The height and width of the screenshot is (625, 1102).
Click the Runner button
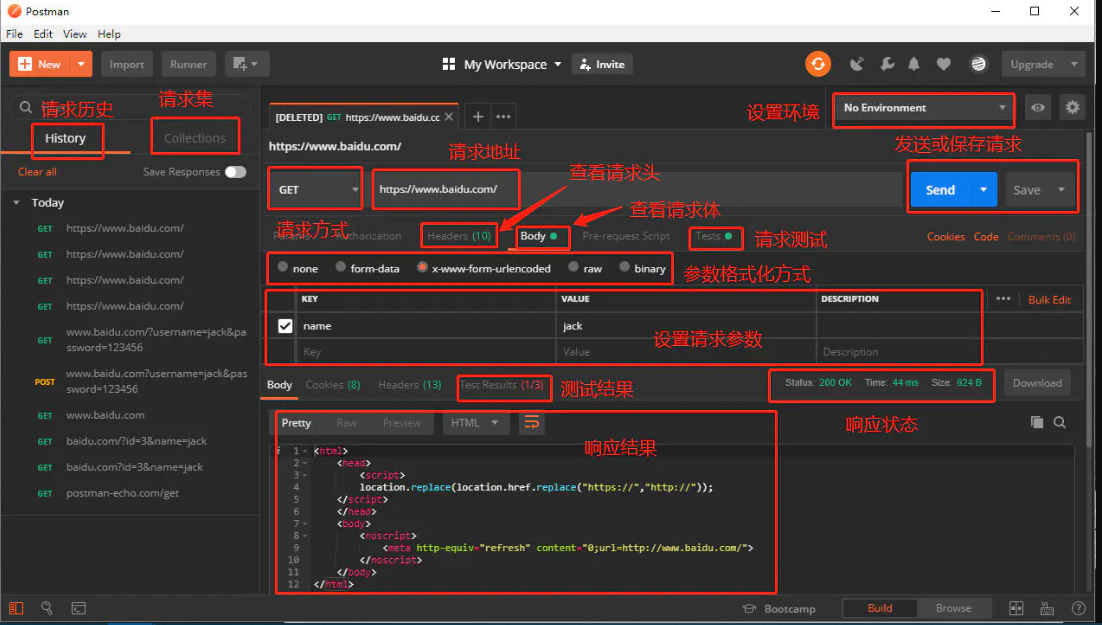pos(188,64)
